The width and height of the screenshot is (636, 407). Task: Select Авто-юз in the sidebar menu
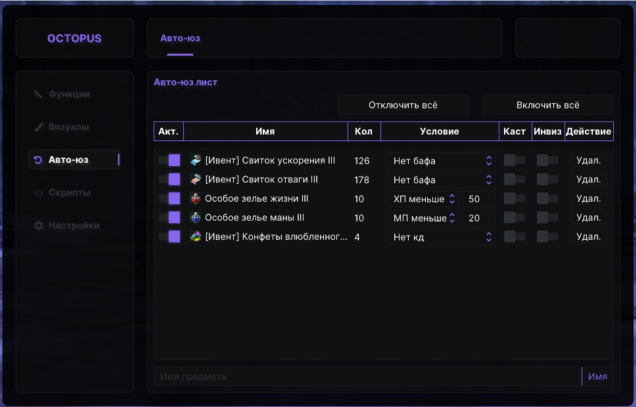[x=75, y=160]
